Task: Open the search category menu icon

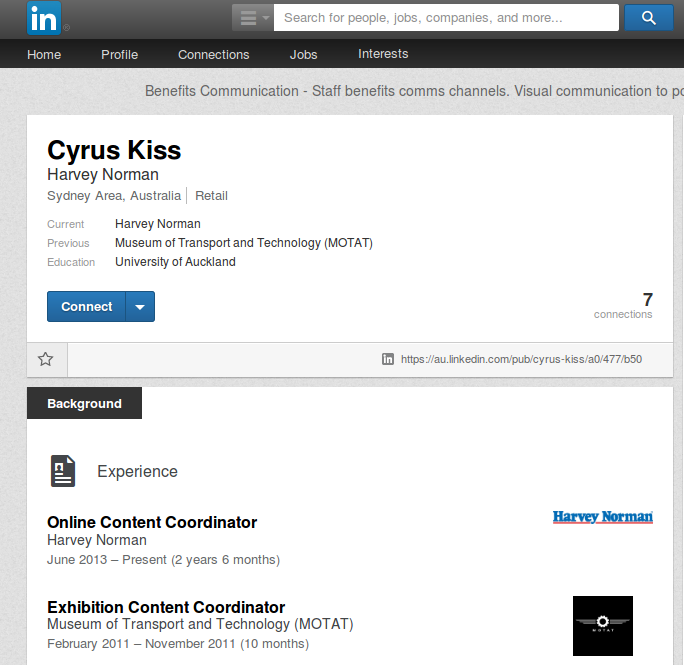Action: point(253,17)
